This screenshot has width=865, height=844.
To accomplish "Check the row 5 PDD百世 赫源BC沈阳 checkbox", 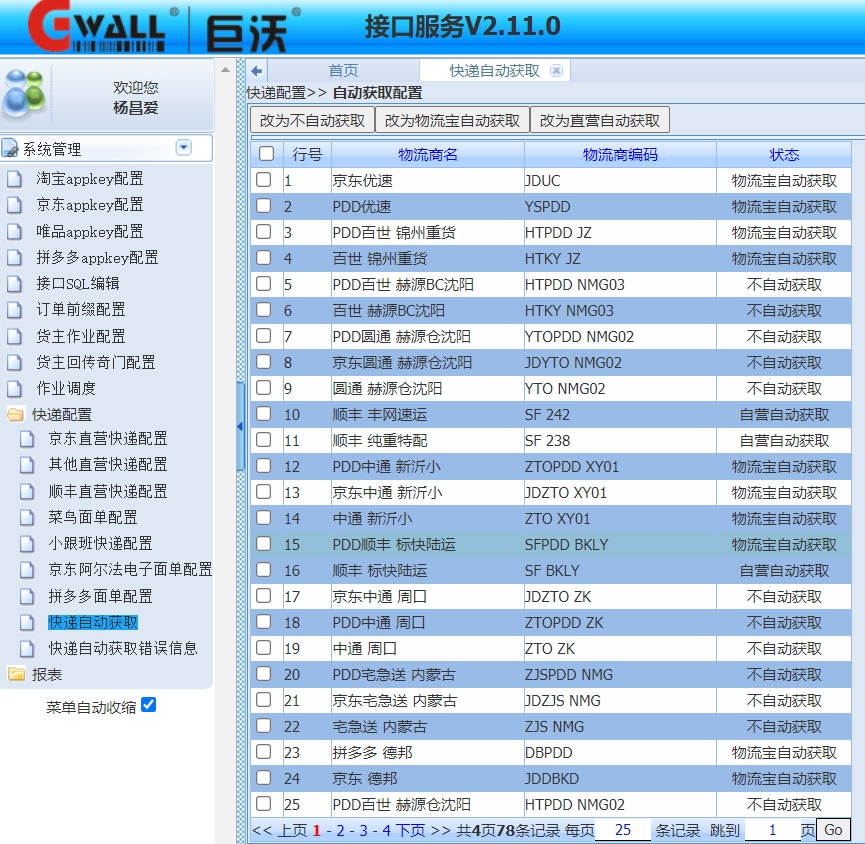I will pyautogui.click(x=264, y=284).
